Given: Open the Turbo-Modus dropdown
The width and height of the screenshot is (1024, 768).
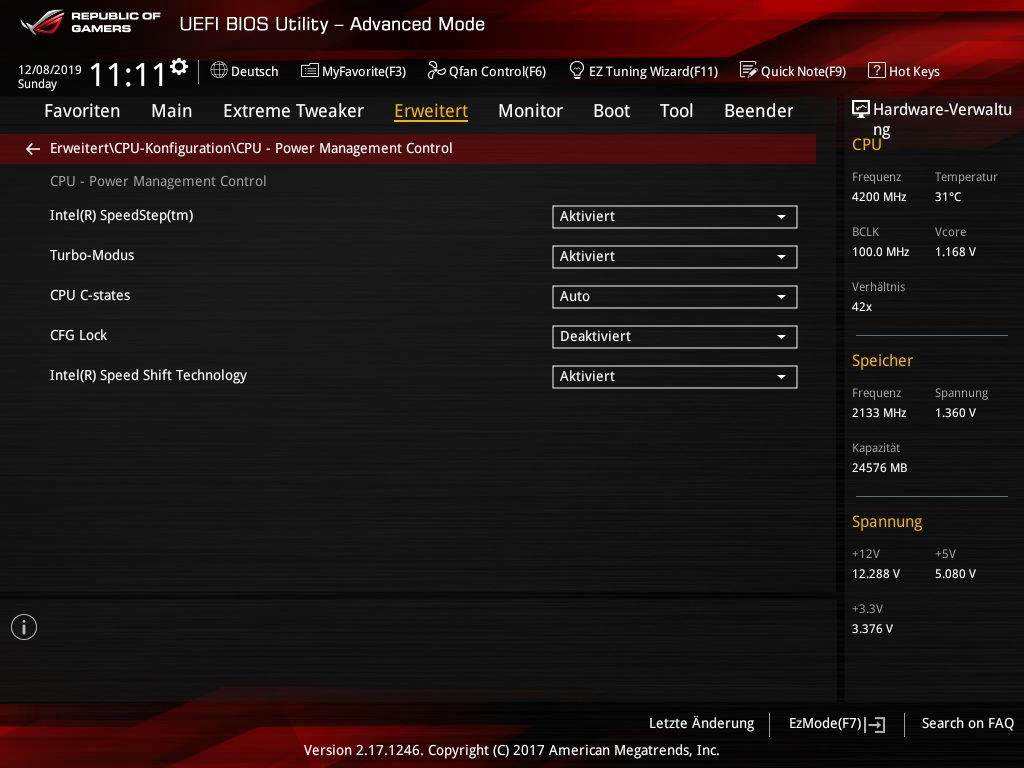Looking at the screenshot, I should click(675, 257).
